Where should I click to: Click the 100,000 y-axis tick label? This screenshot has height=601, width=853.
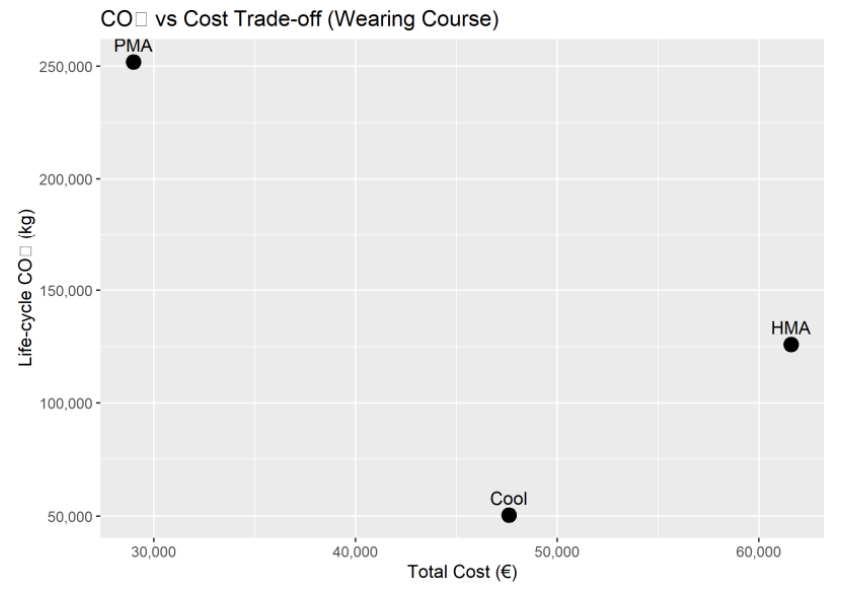click(65, 404)
